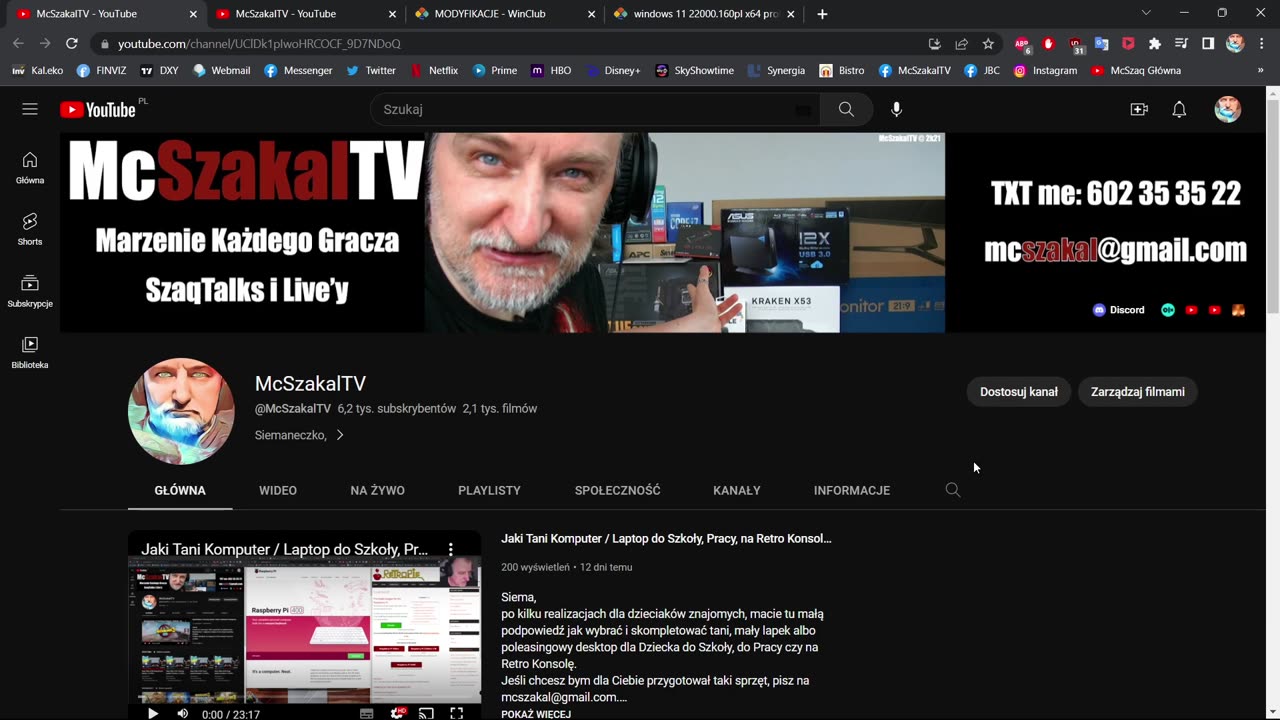Switch to MODYFIKACJE - WinClub browser tab

(504, 14)
